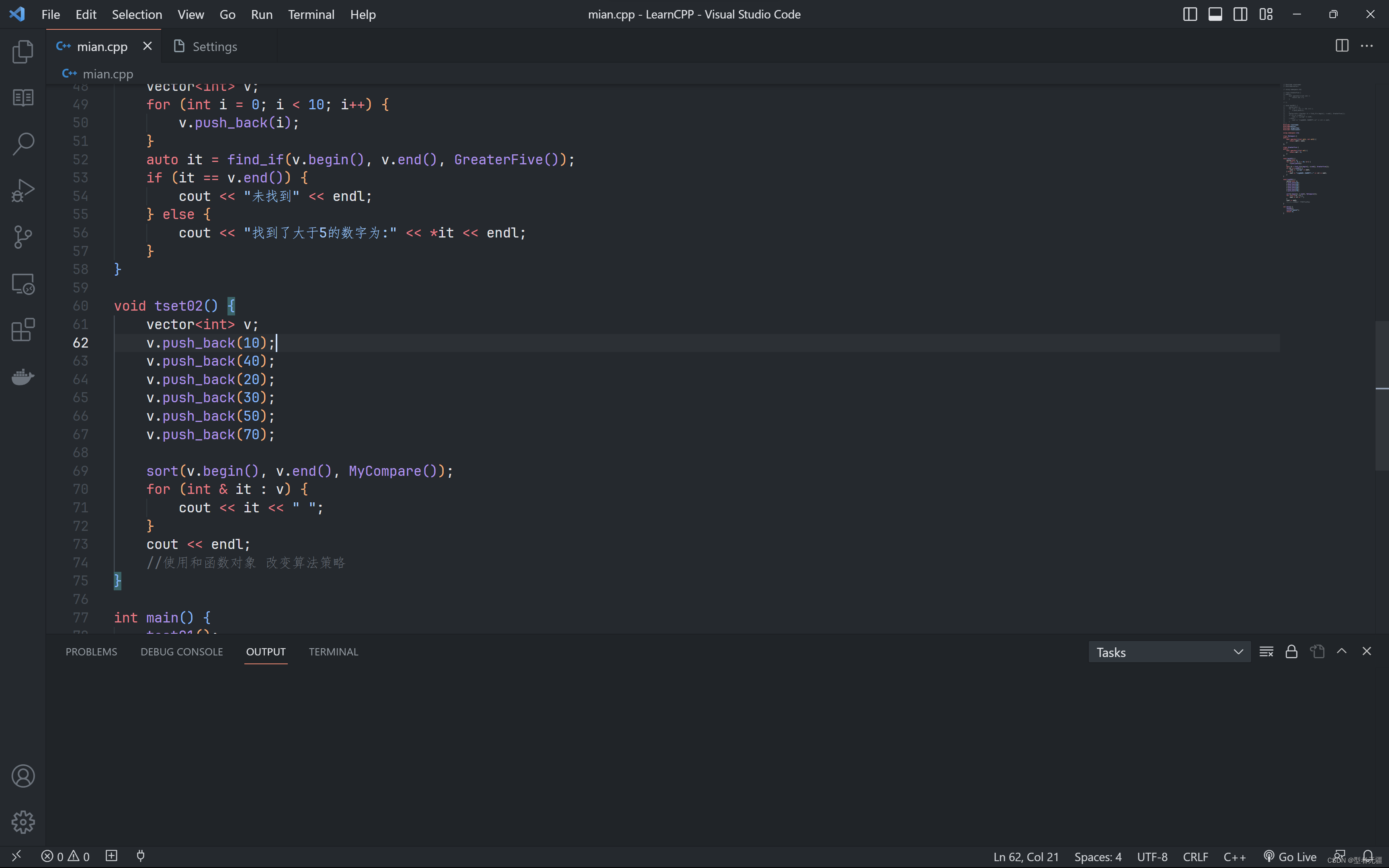Open the File menu
Image resolution: width=1389 pixels, height=868 pixels.
tap(51, 14)
